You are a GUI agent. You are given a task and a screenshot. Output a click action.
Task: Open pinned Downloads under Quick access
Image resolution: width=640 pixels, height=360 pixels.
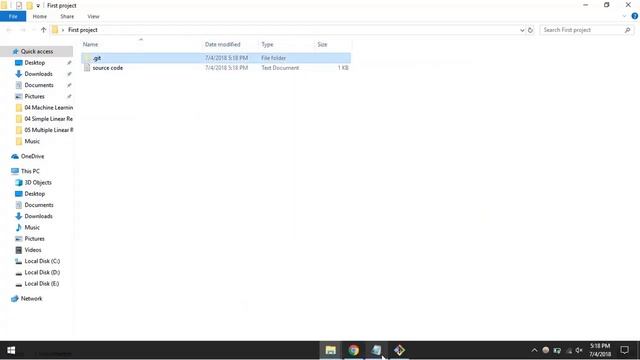[x=38, y=74]
